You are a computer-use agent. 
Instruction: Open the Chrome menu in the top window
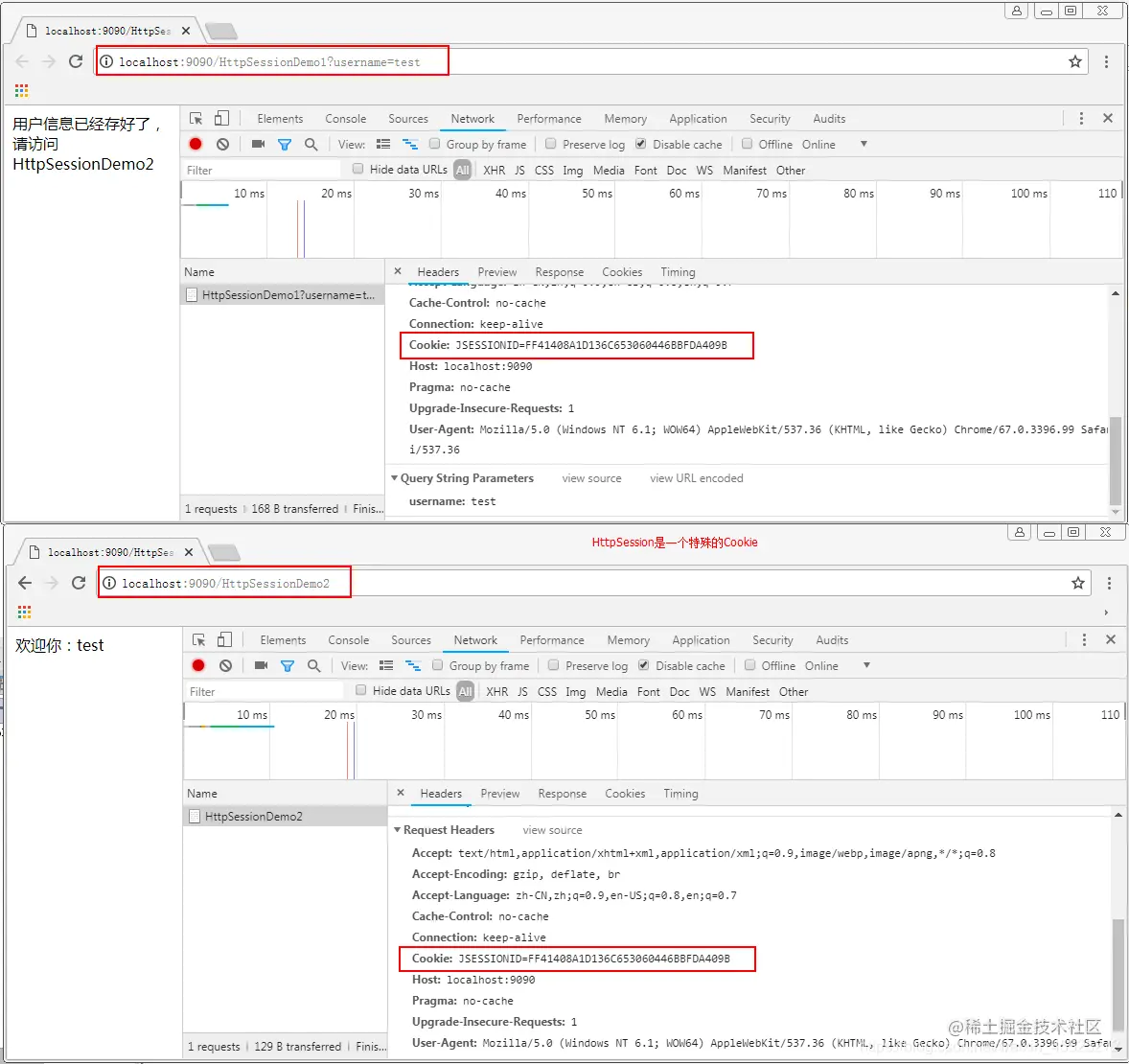(x=1107, y=62)
